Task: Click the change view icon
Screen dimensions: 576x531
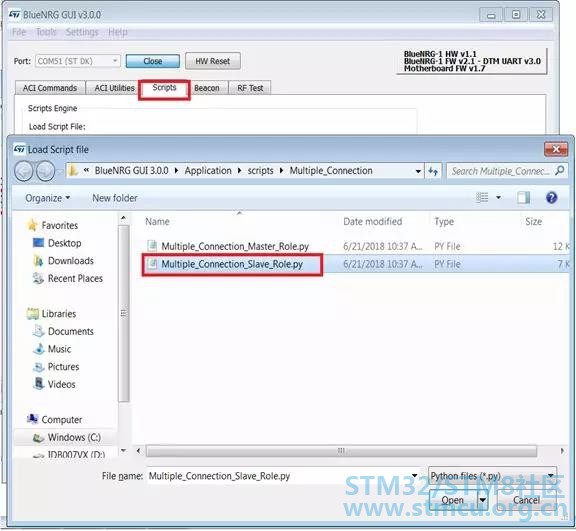Action: (482, 198)
